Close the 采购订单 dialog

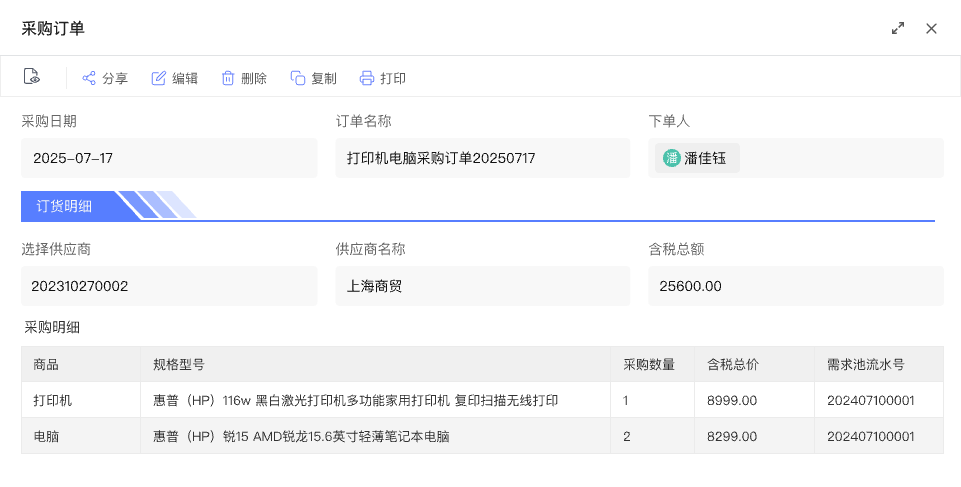[x=932, y=28]
